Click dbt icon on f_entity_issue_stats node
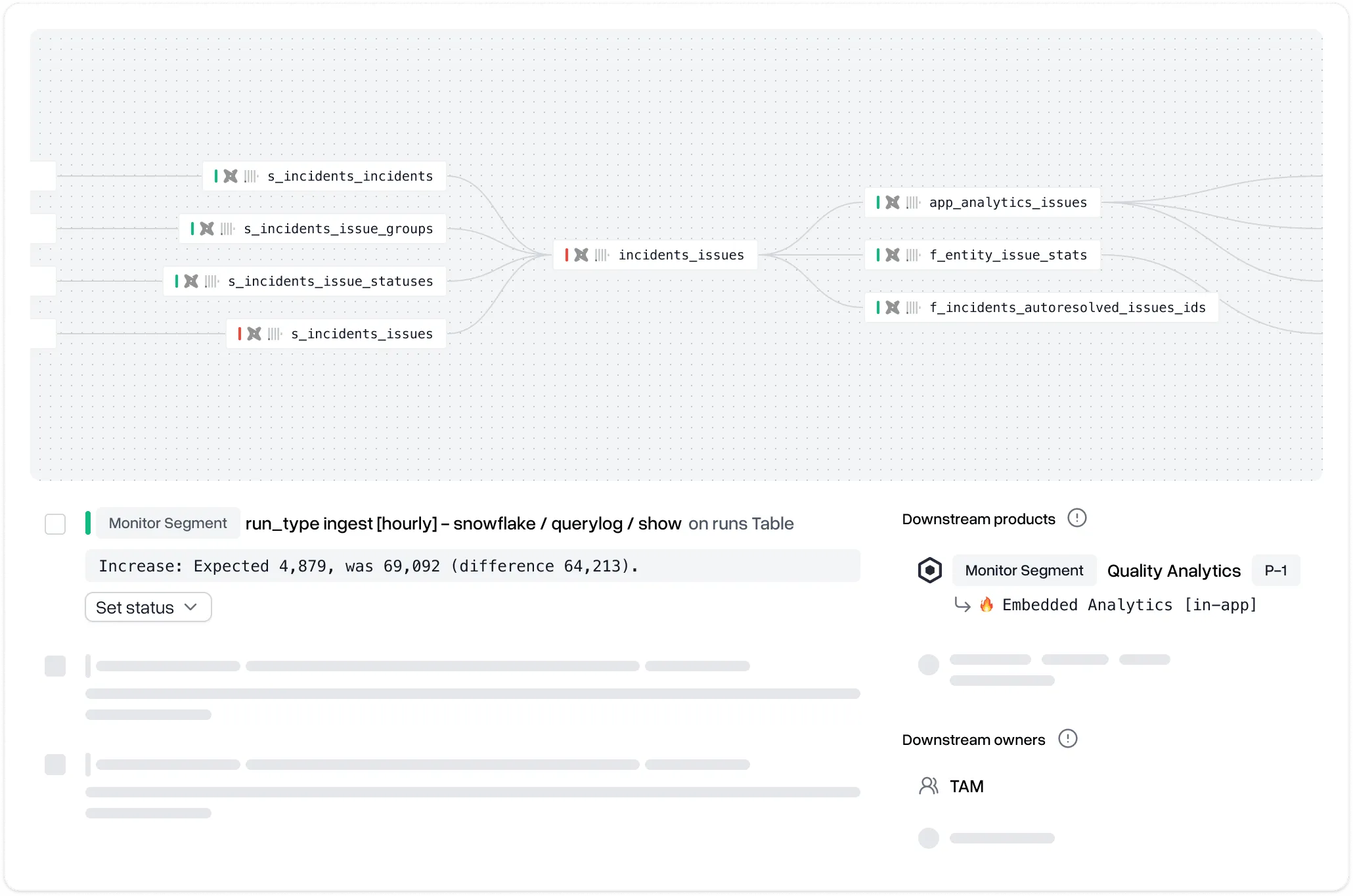This screenshot has height=896, width=1353. pos(893,255)
